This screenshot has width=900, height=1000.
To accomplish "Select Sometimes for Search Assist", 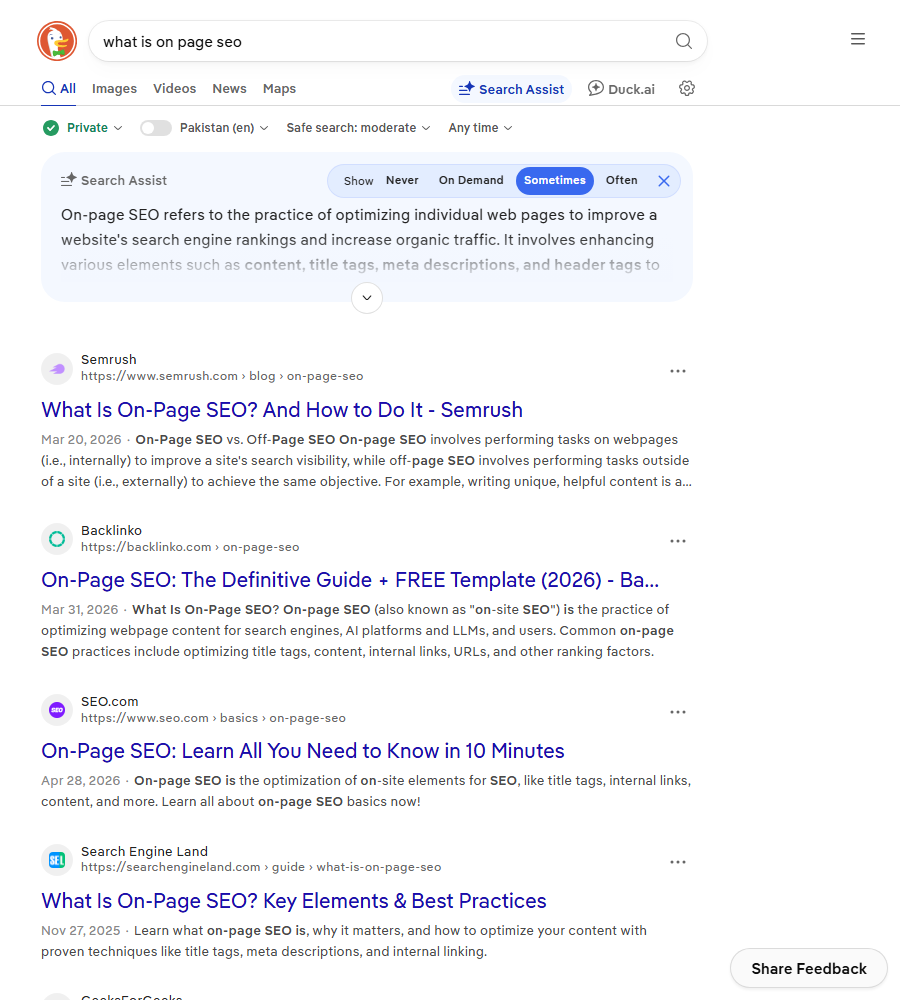I will (x=554, y=180).
